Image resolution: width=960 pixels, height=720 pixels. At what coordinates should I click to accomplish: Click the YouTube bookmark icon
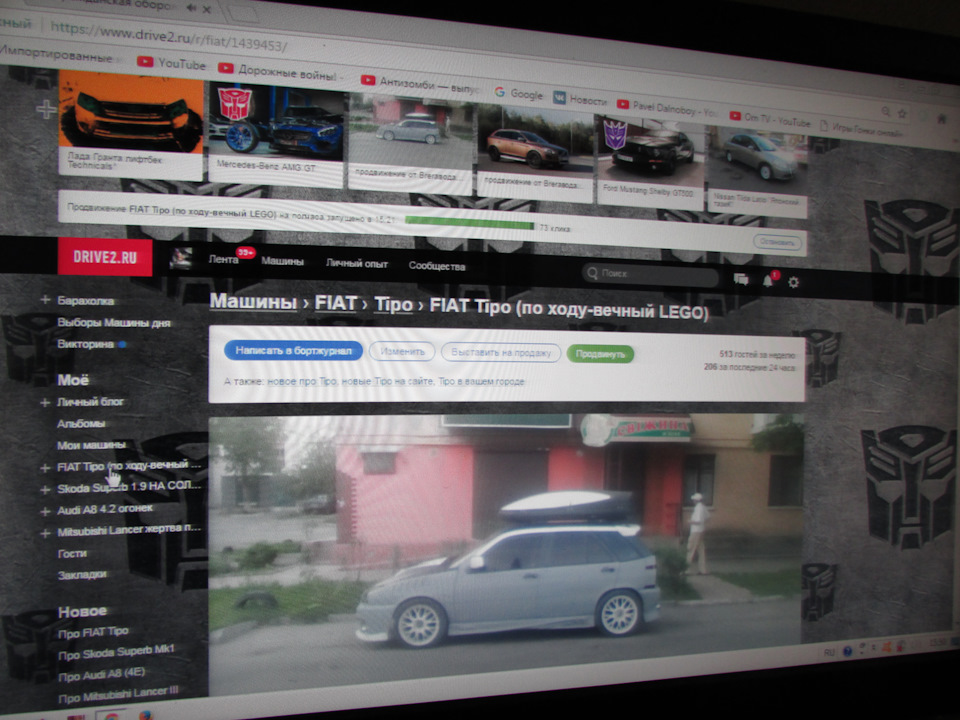[x=145, y=61]
